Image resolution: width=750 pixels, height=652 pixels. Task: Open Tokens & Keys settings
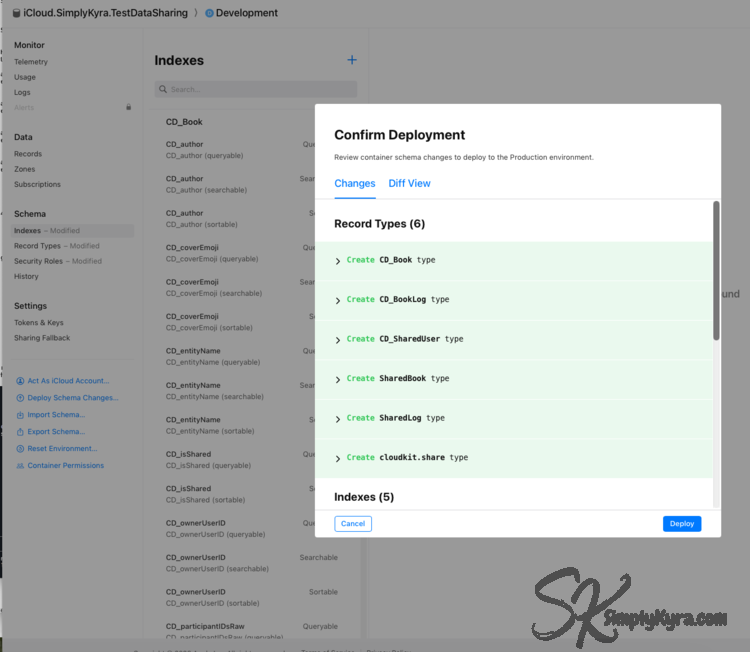coord(39,322)
